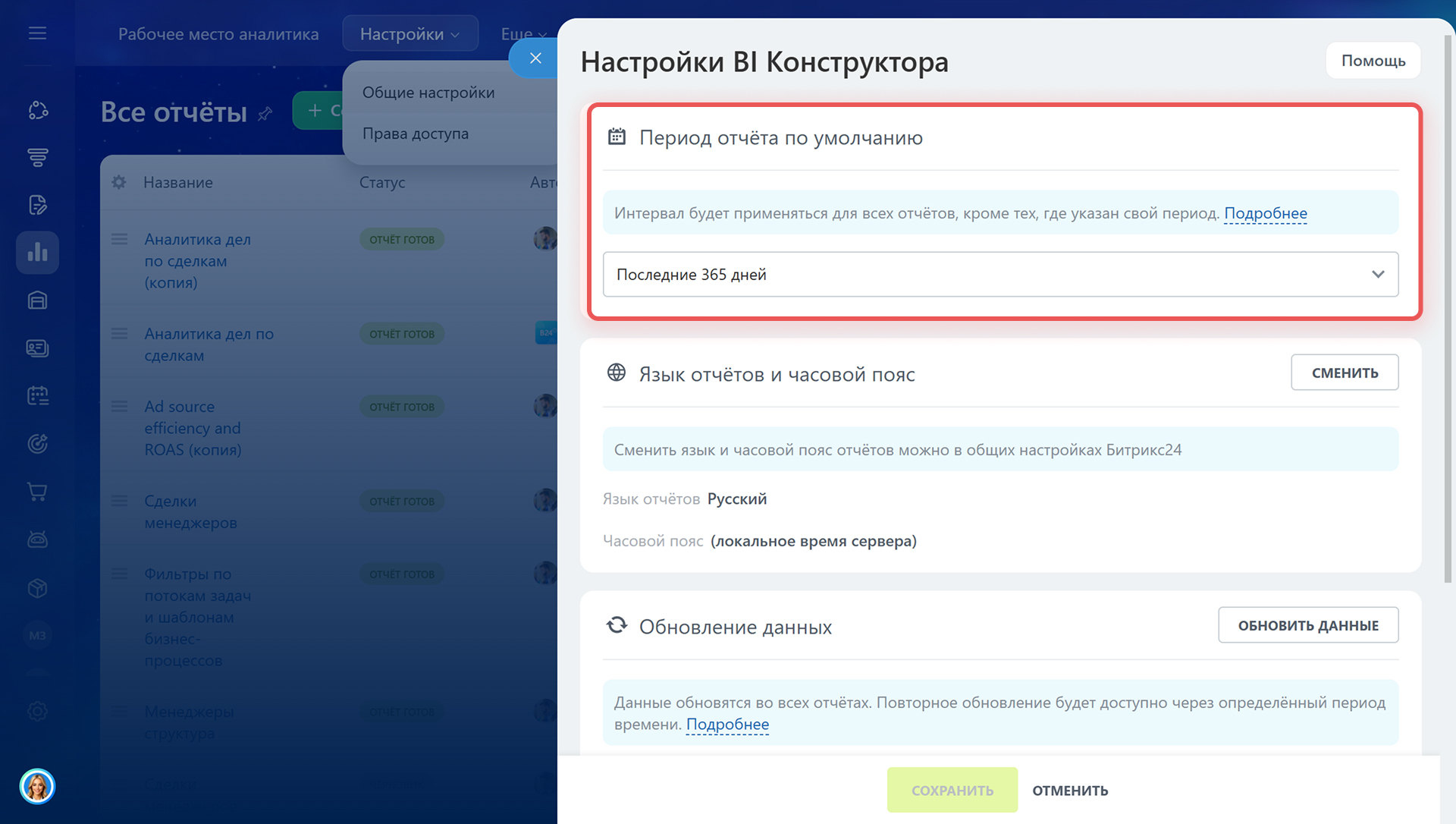Click the BI analytics bar chart icon
The width and height of the screenshot is (1456, 824).
pos(37,253)
